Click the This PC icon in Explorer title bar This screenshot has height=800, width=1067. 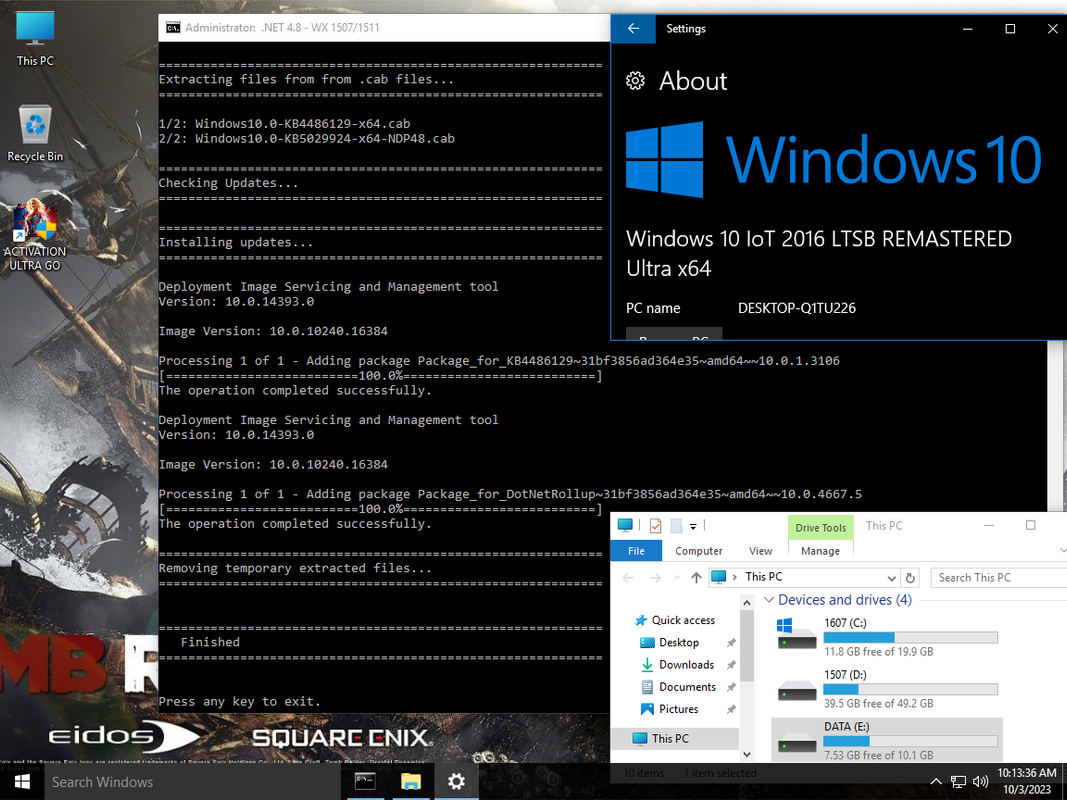[x=625, y=525]
